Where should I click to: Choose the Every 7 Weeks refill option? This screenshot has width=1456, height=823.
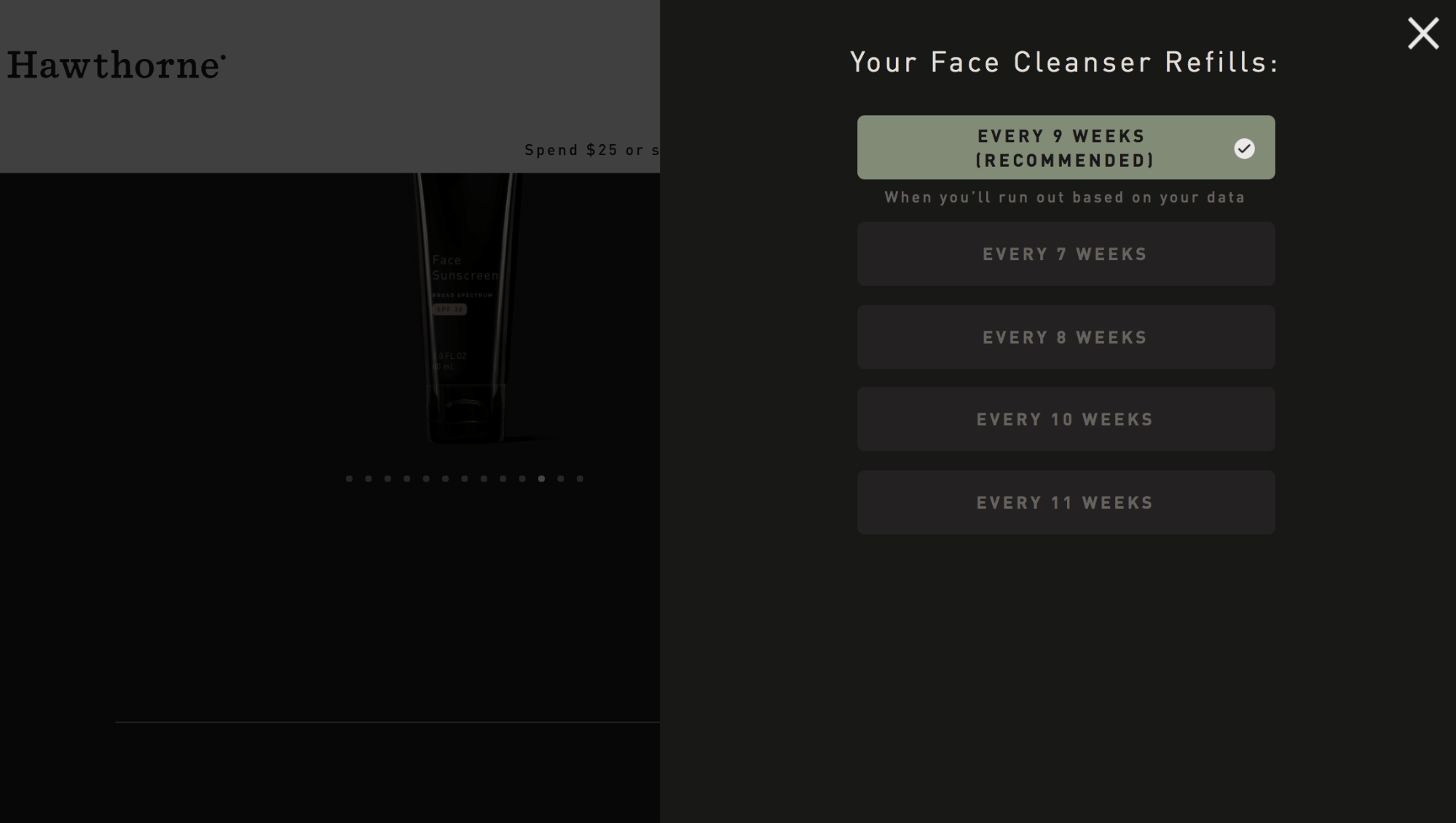click(x=1066, y=254)
